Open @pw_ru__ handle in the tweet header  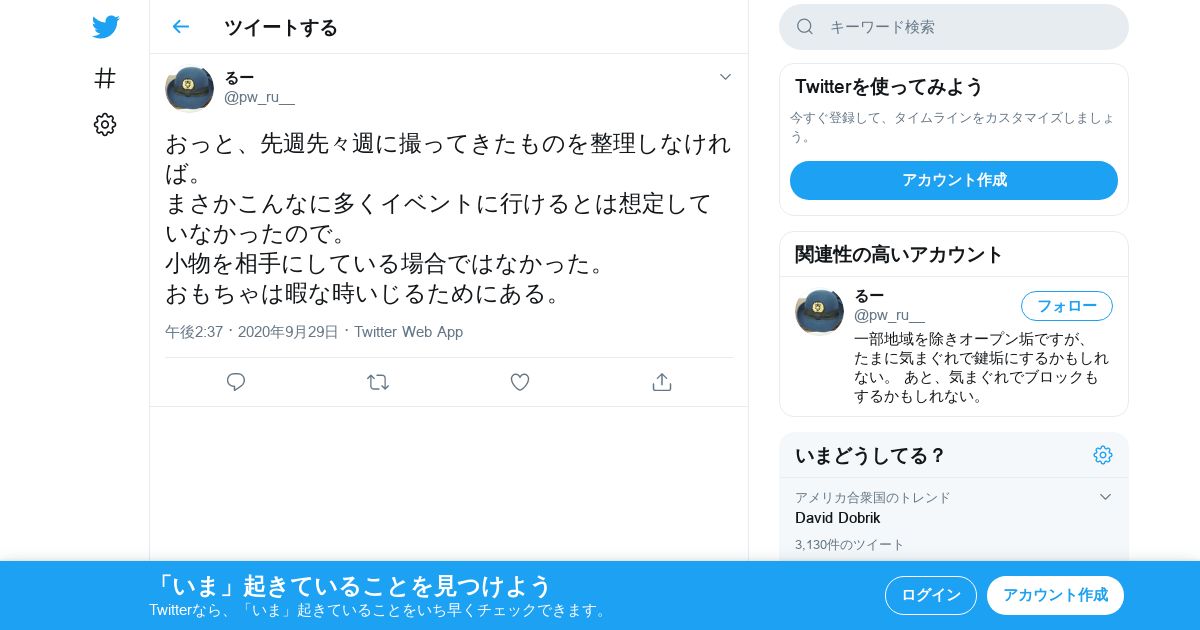click(259, 98)
